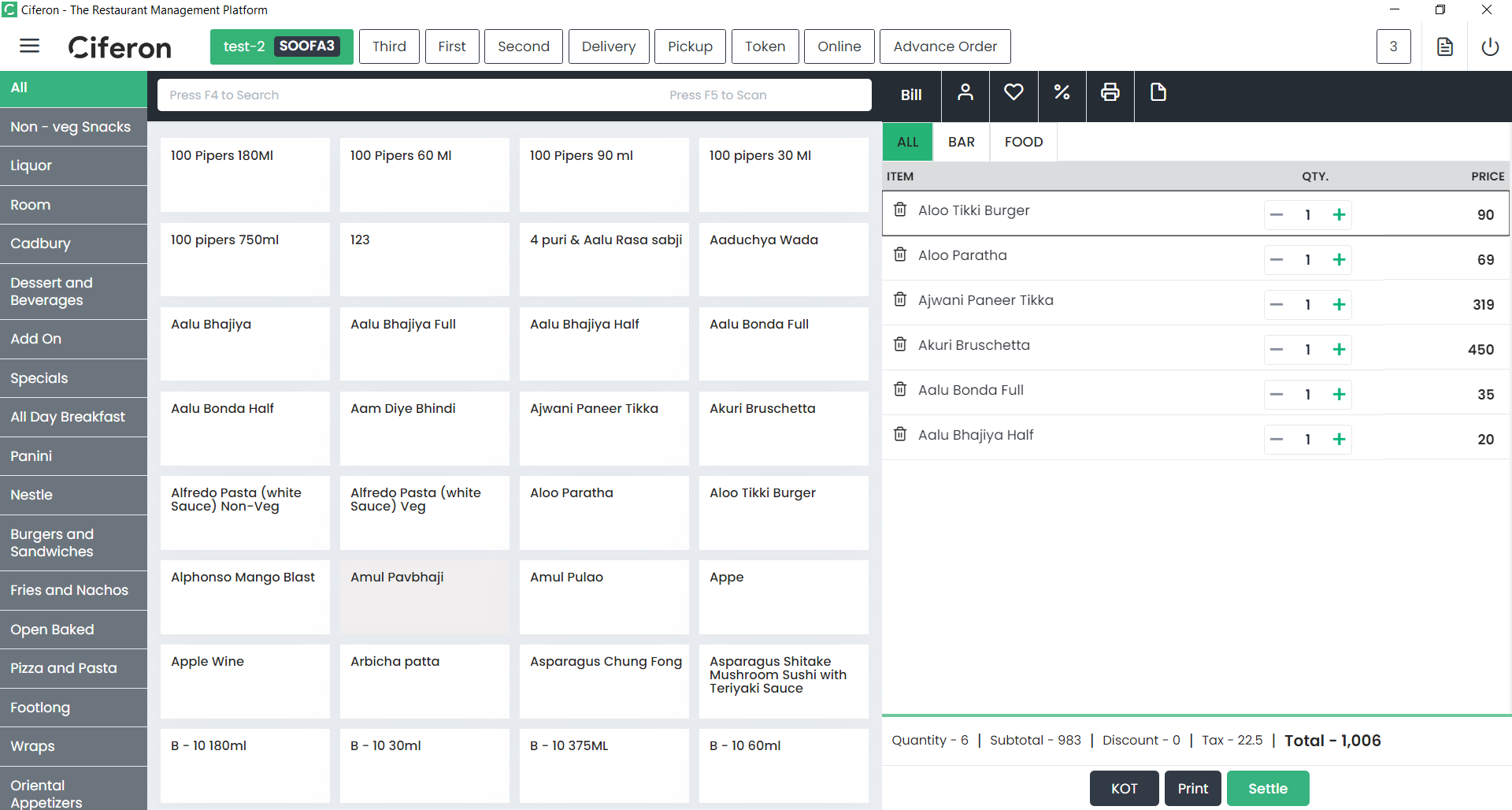The image size is (1512, 810).
Task: Add 100 Pipers 180Ml to order
Action: pos(245,175)
